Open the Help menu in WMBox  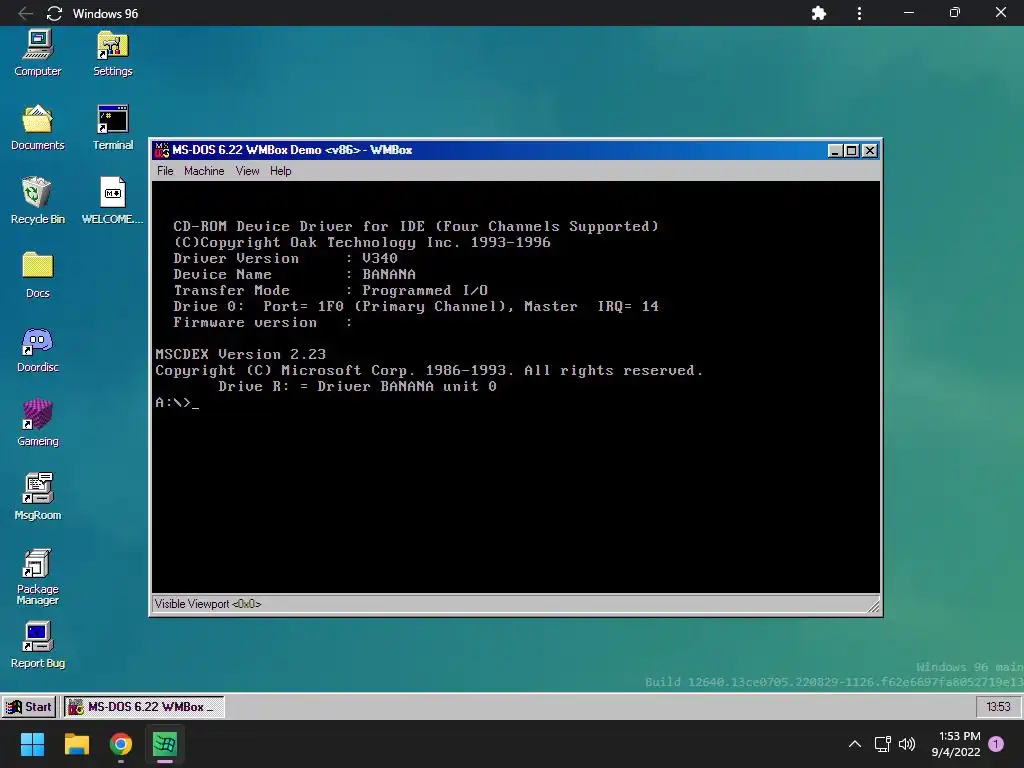tap(281, 171)
